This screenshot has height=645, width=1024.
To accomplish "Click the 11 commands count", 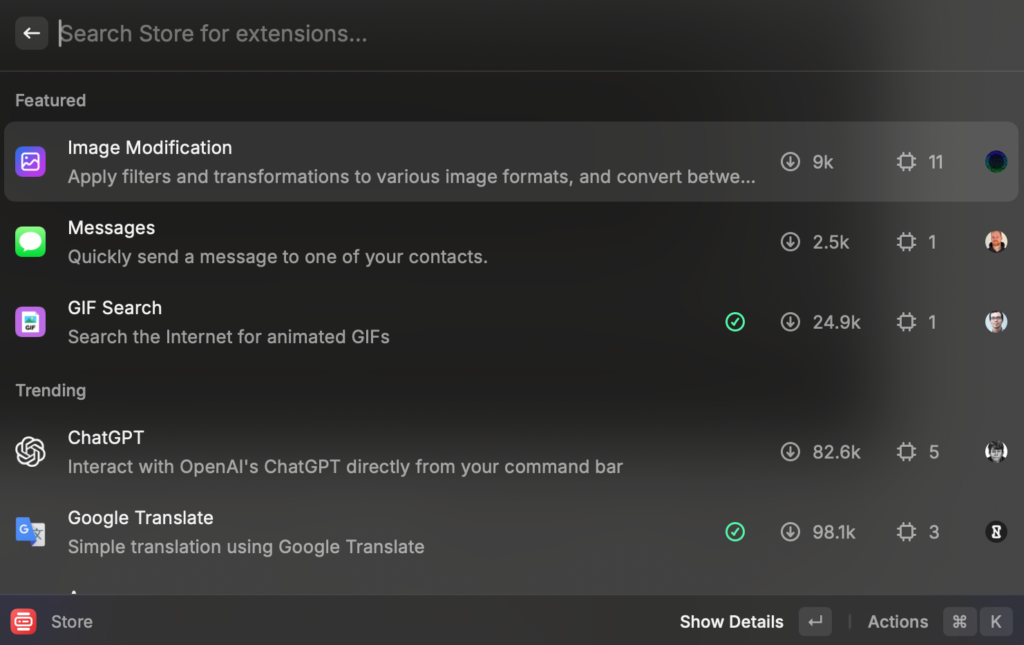I will (x=936, y=162).
